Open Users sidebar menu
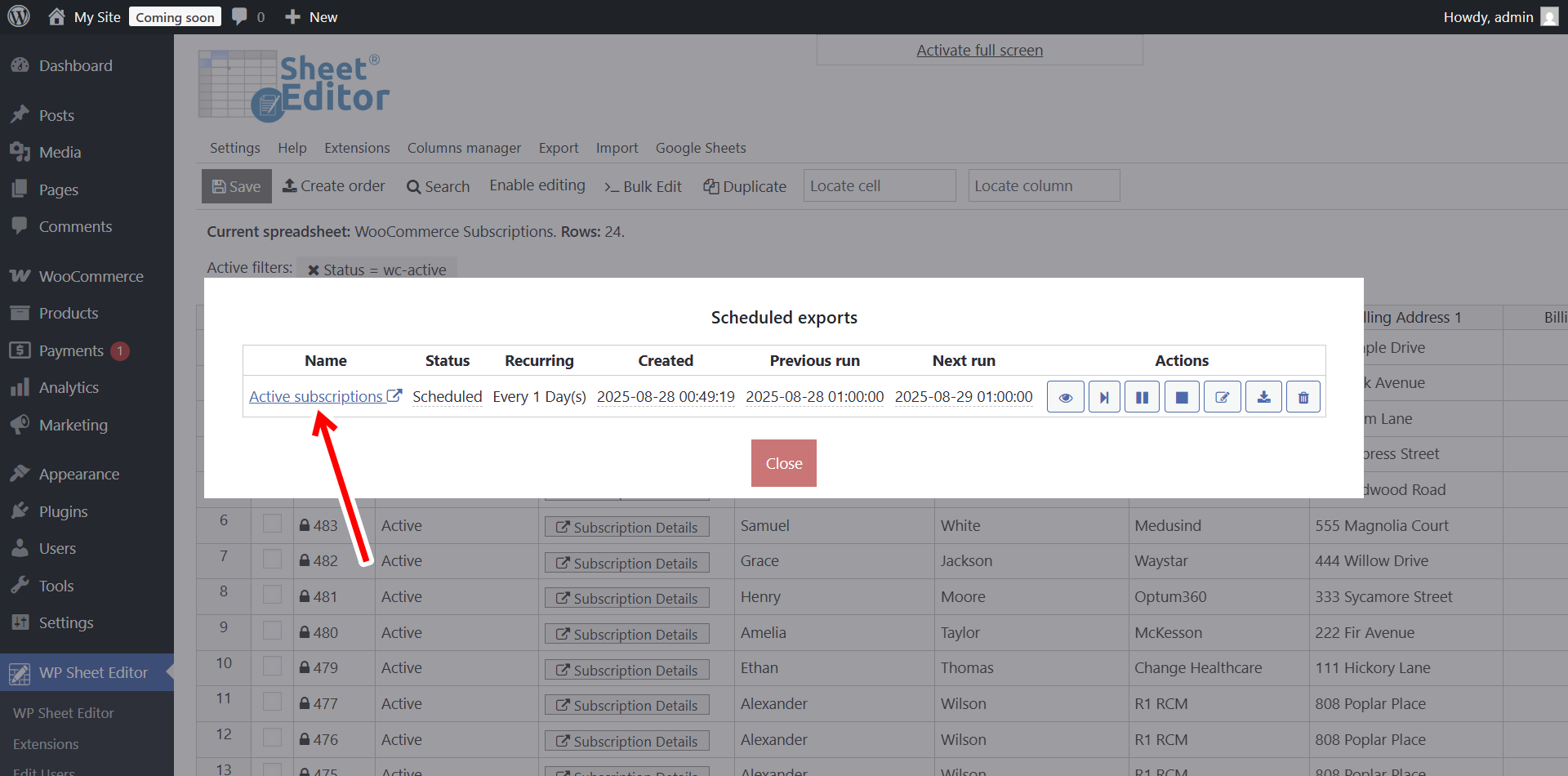Screen dimensions: 1568x776 pos(57,548)
